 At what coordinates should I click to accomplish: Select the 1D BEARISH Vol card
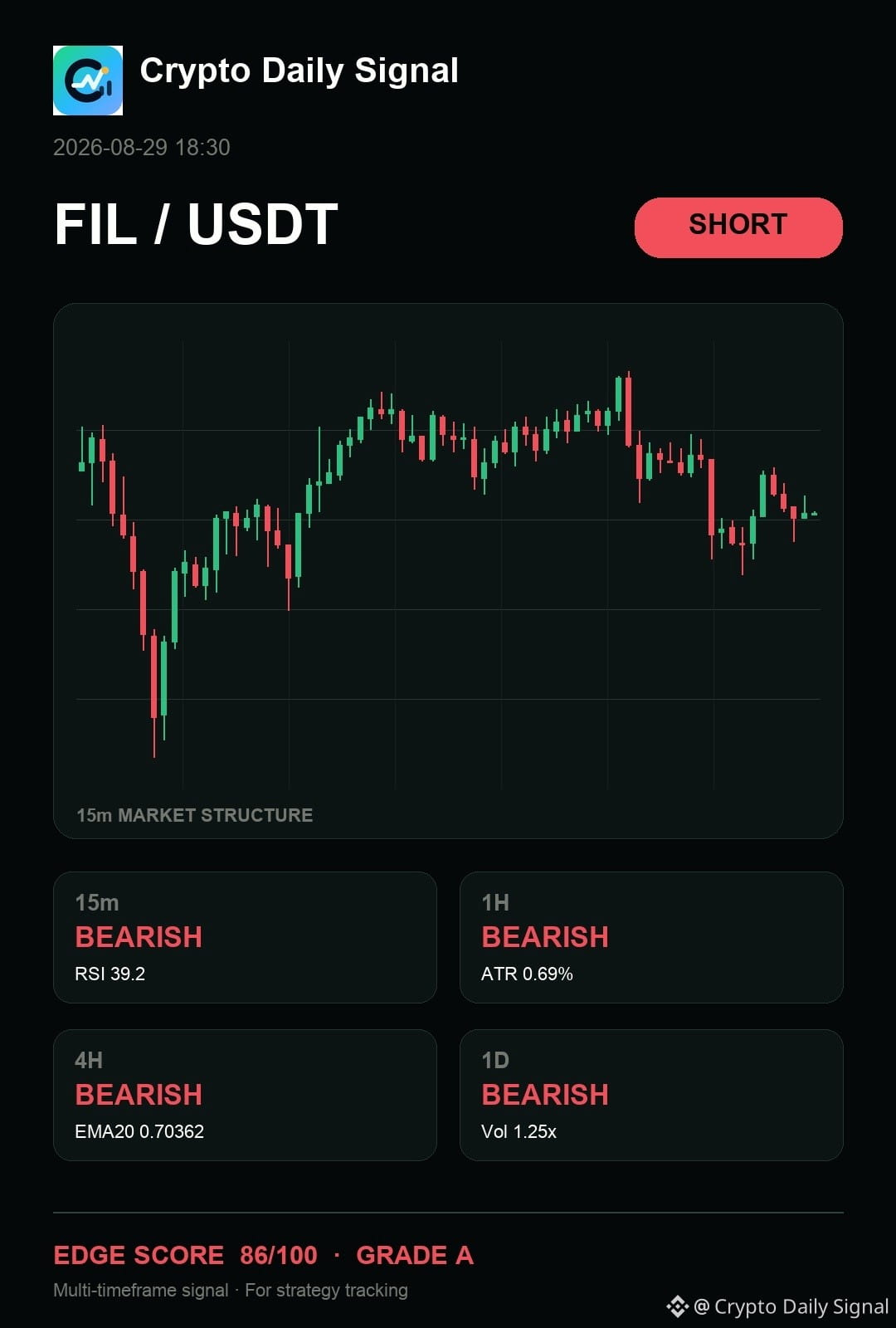click(651, 1095)
